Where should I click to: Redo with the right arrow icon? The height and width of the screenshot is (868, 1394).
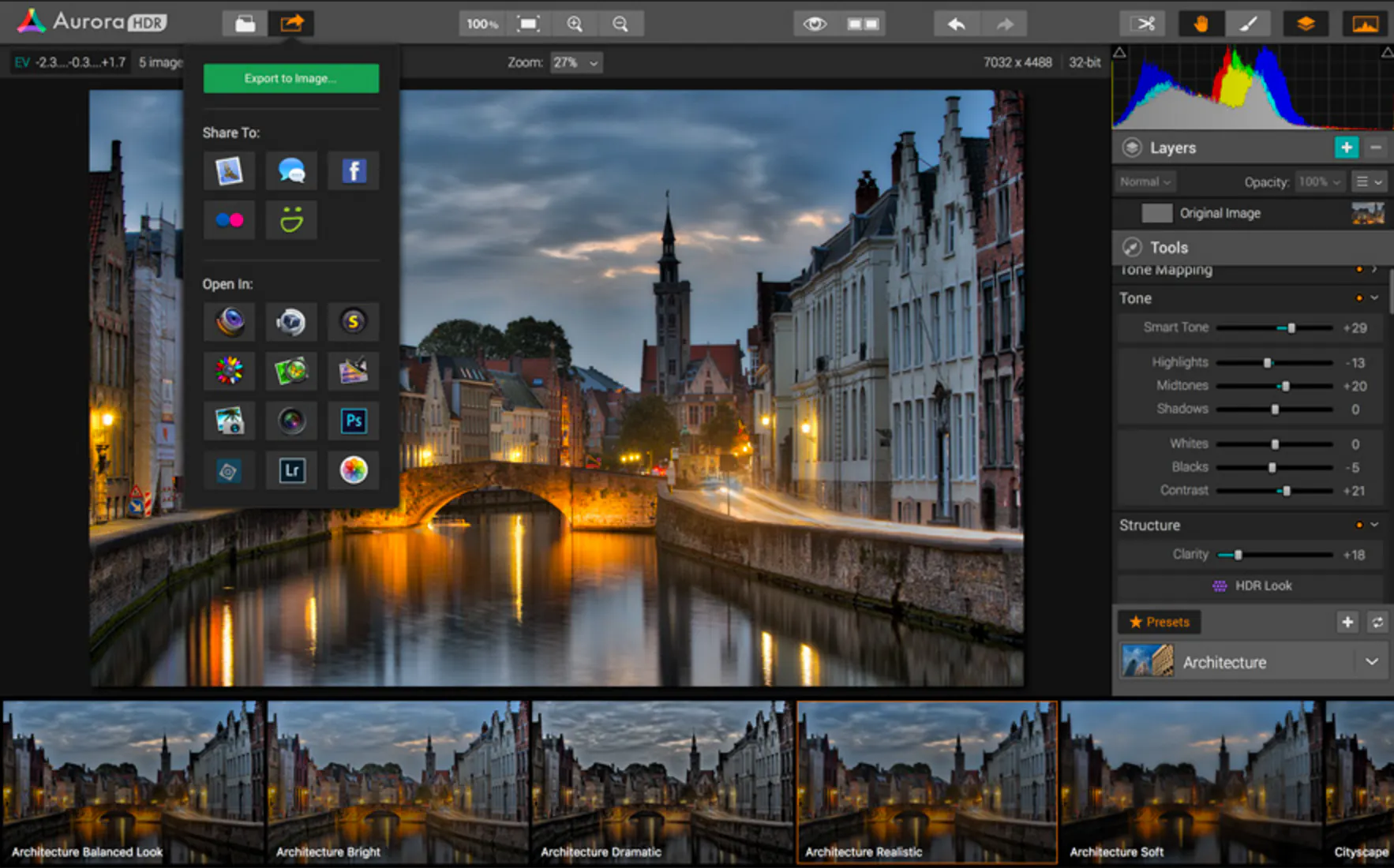[1003, 24]
